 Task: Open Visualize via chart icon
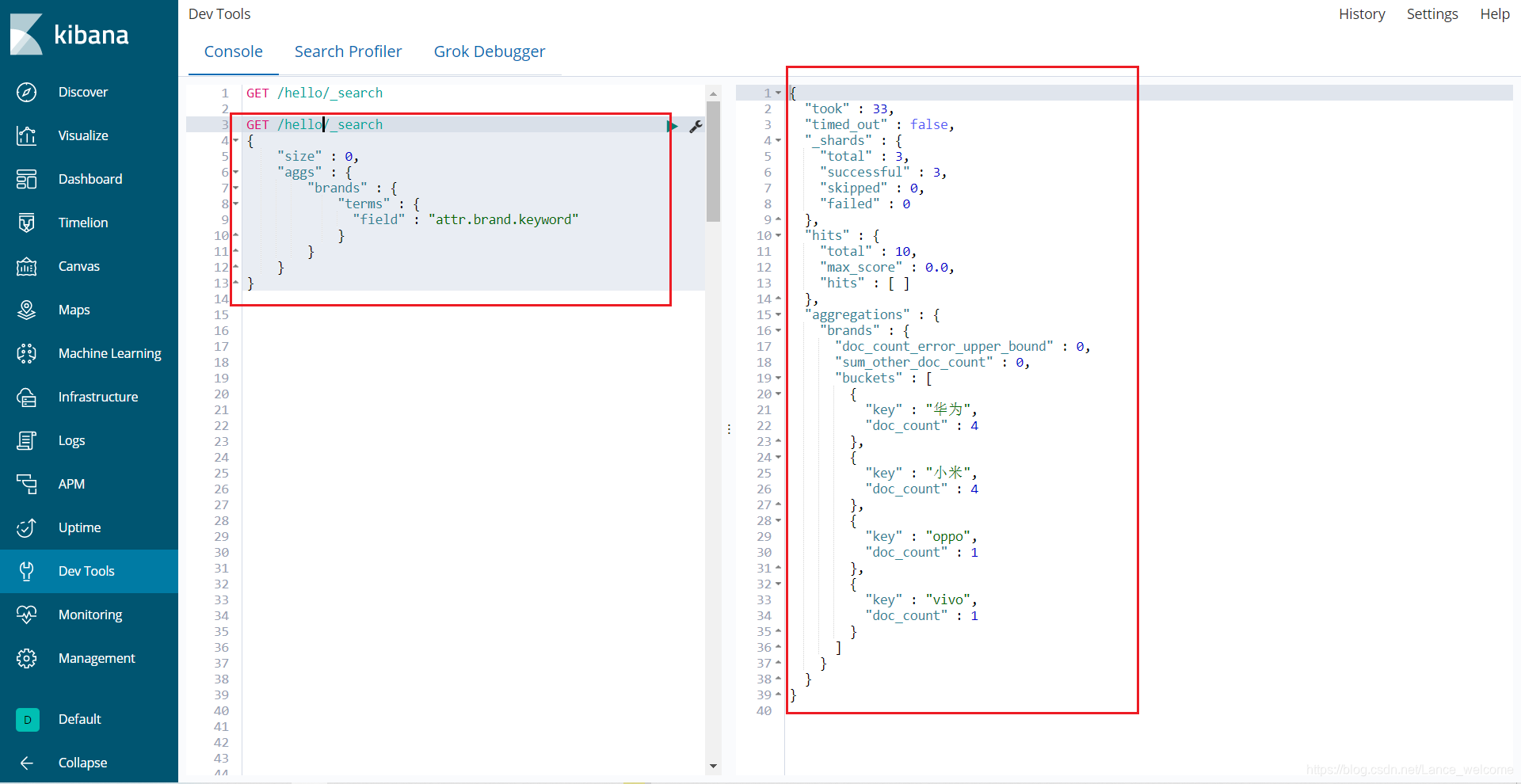[26, 135]
